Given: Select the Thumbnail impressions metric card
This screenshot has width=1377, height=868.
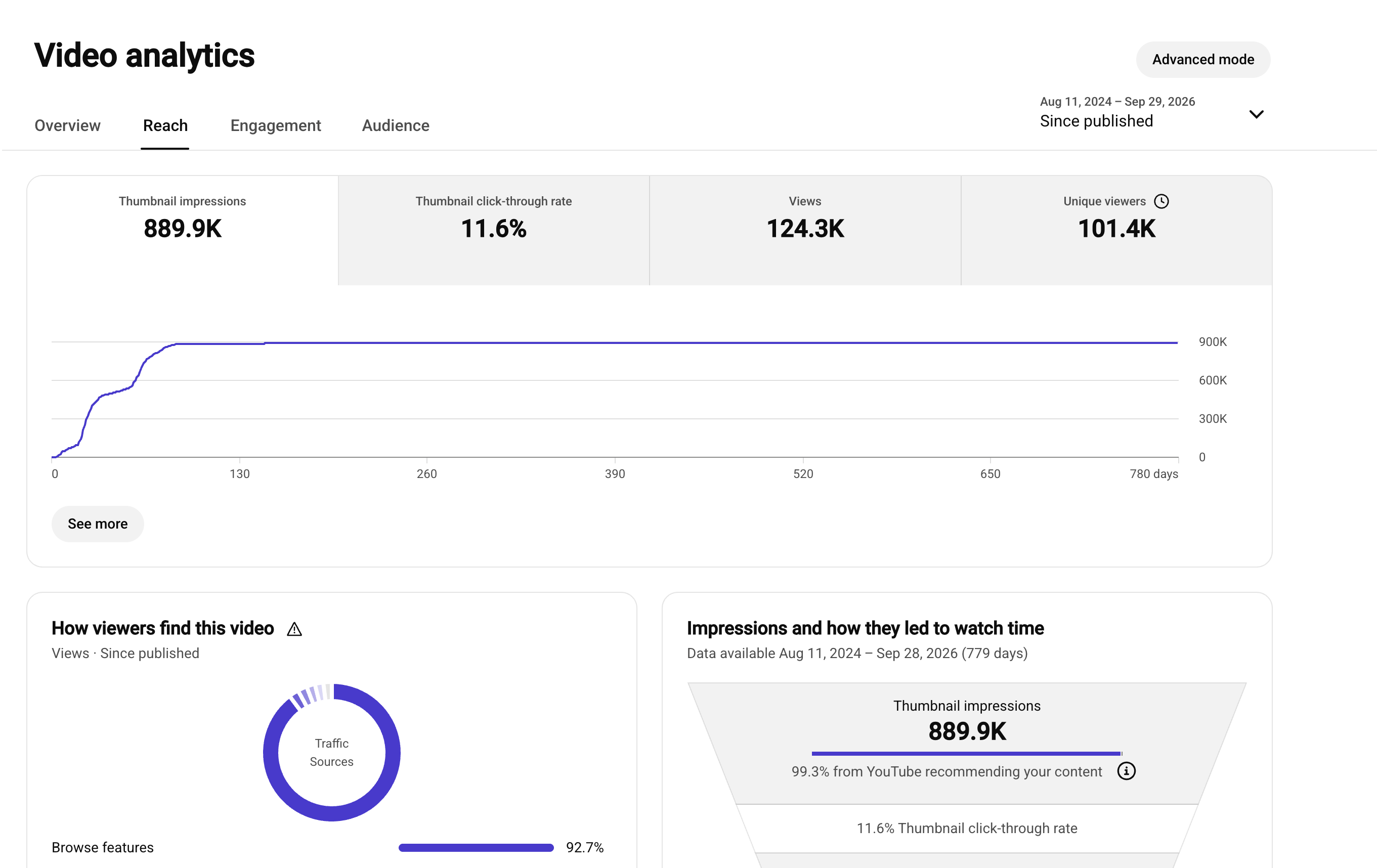Looking at the screenshot, I should tap(183, 230).
